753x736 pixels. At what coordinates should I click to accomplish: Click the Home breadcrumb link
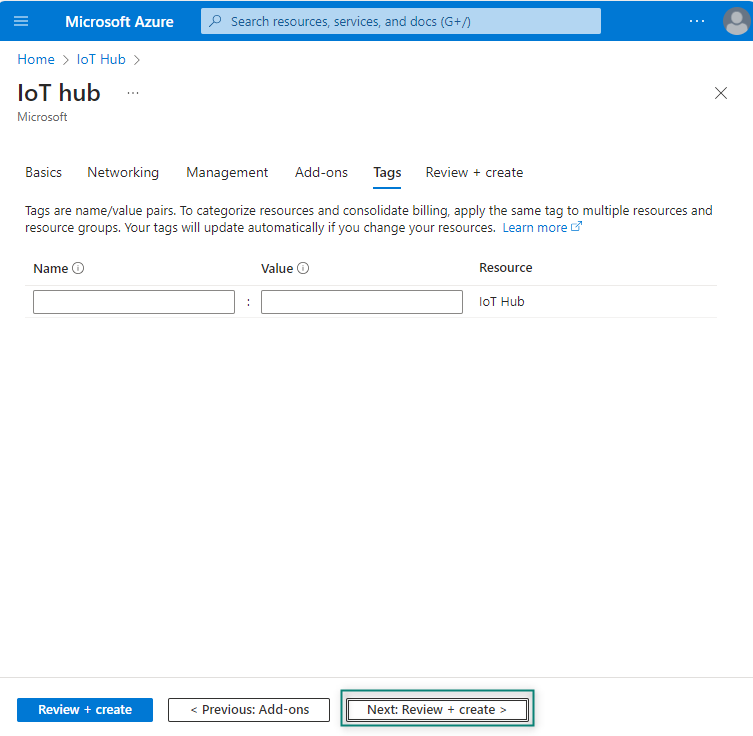36,59
